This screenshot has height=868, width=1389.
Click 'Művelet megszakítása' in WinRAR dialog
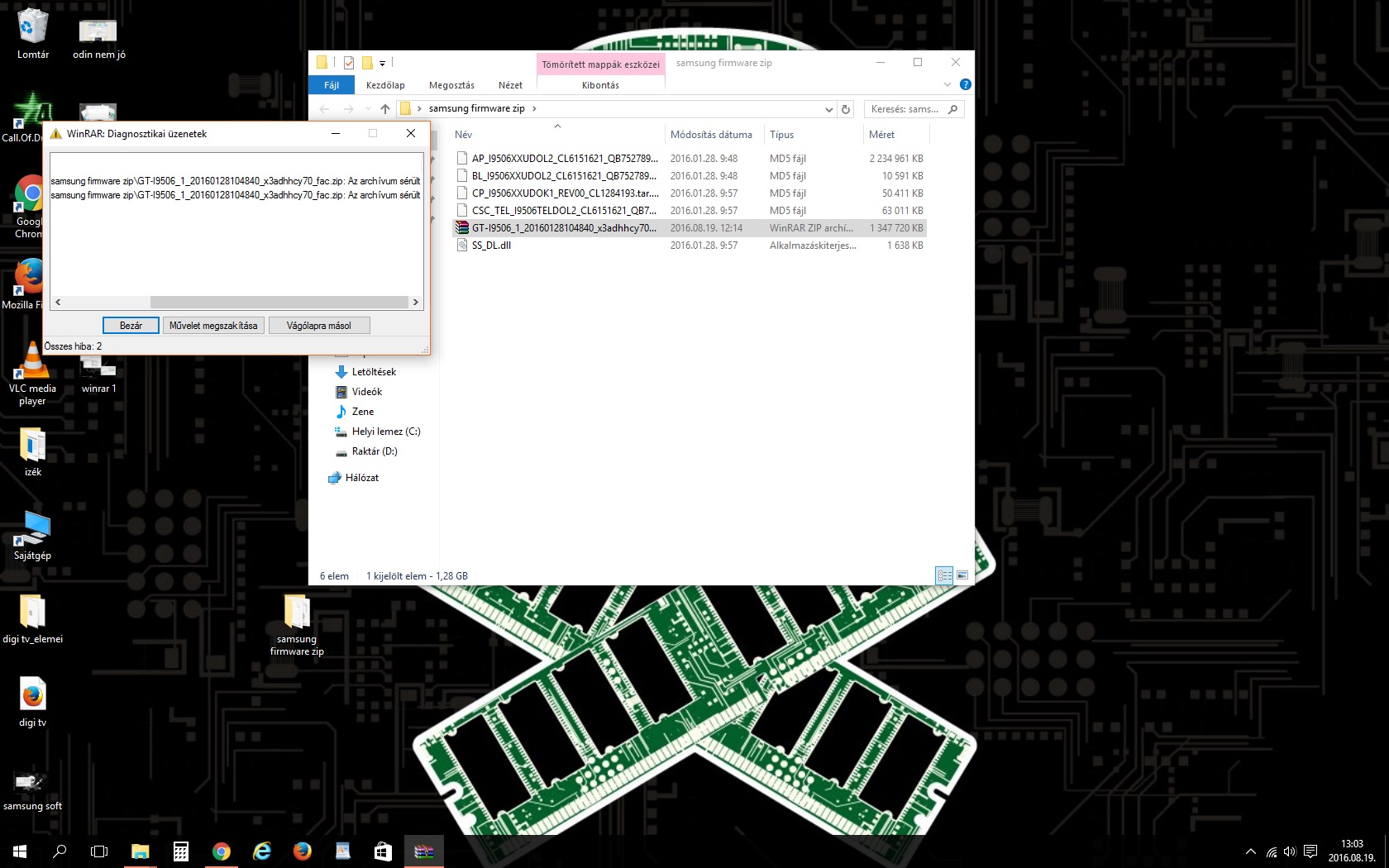213,326
